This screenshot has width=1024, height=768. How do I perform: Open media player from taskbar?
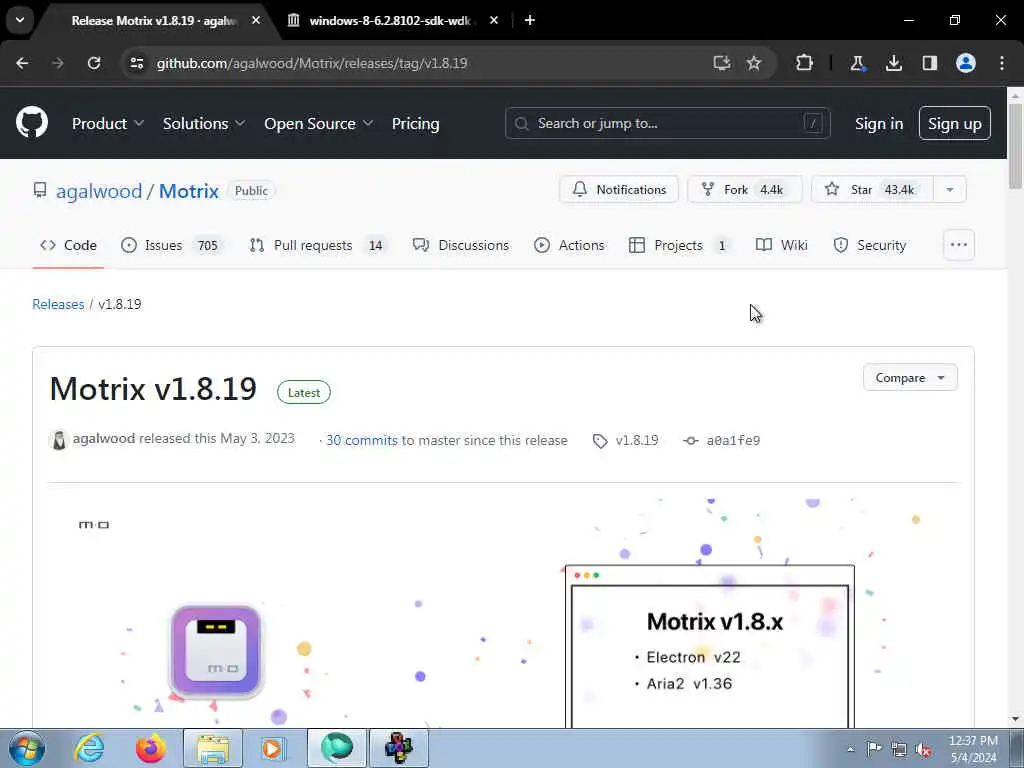click(273, 748)
